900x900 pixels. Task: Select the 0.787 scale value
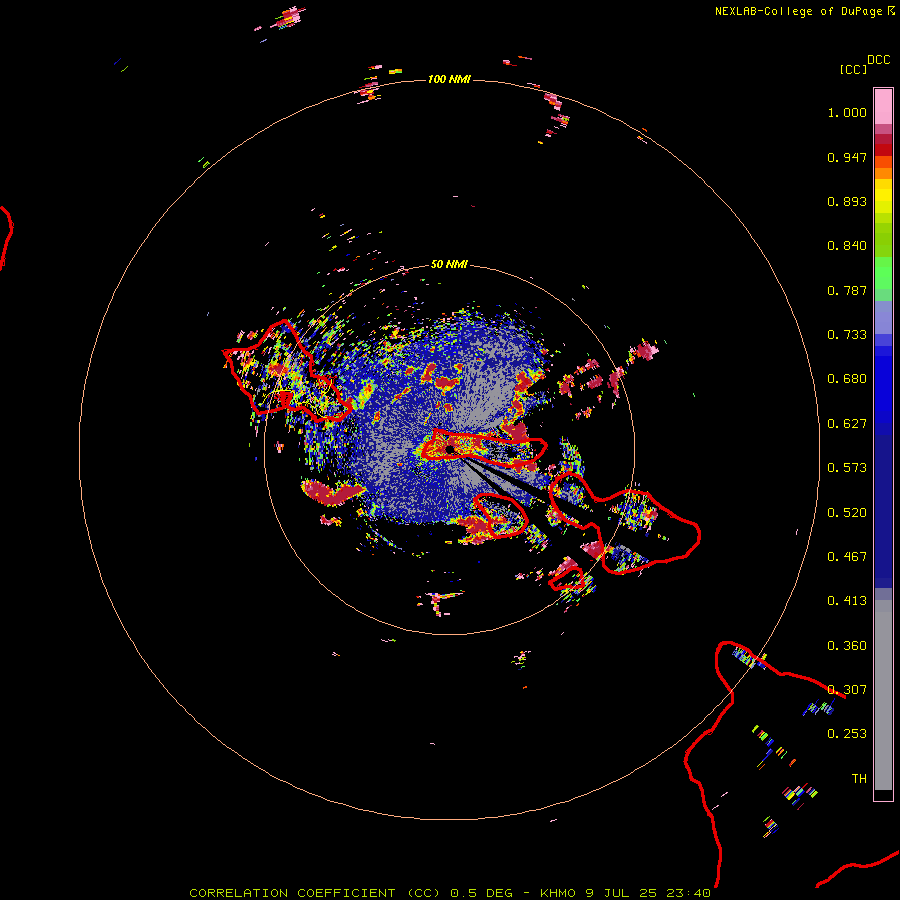(x=847, y=290)
